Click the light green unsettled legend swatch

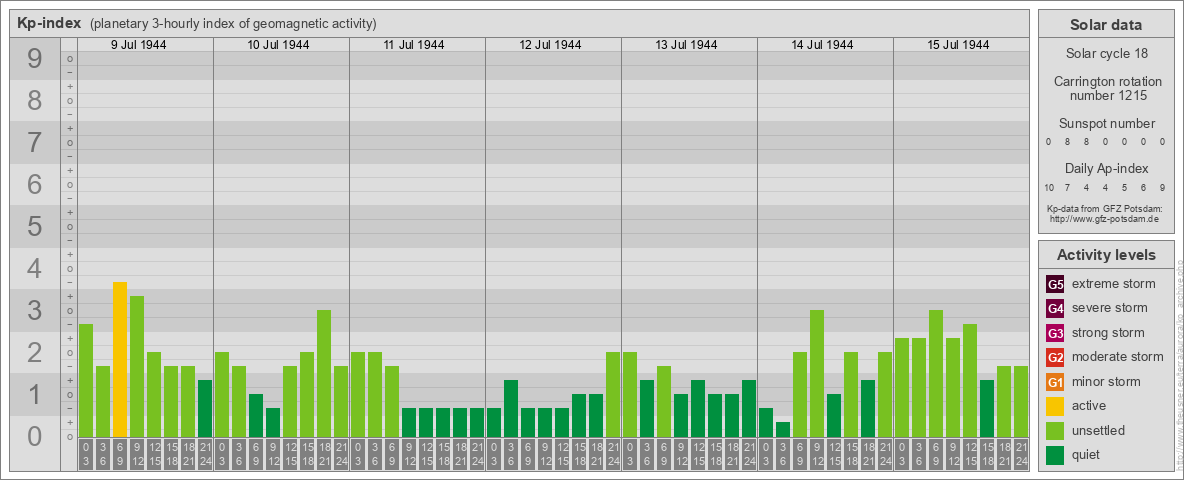1054,431
